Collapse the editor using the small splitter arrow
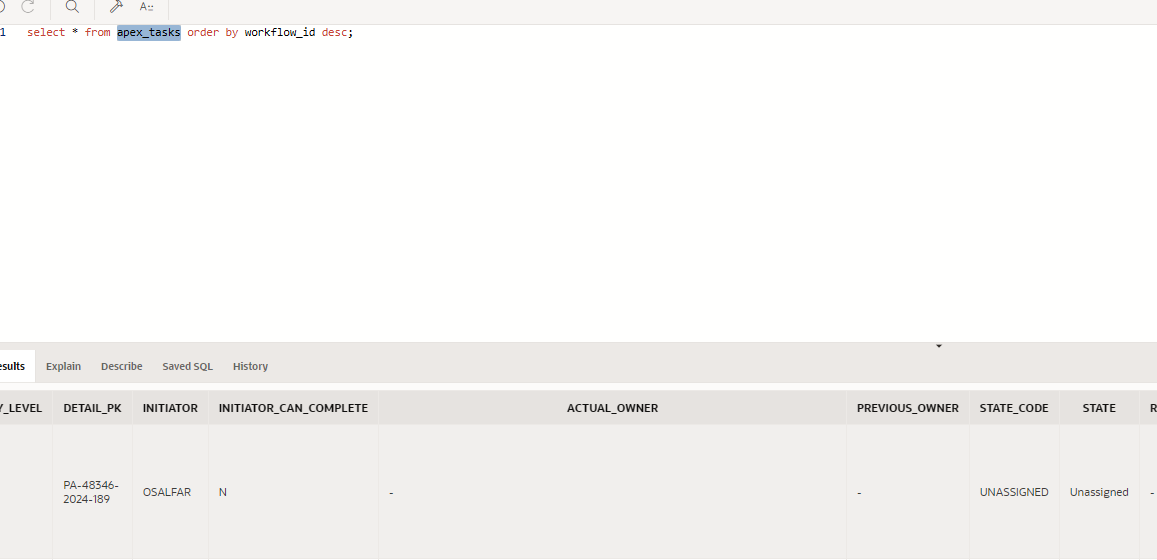This screenshot has height=560, width=1157. point(939,345)
